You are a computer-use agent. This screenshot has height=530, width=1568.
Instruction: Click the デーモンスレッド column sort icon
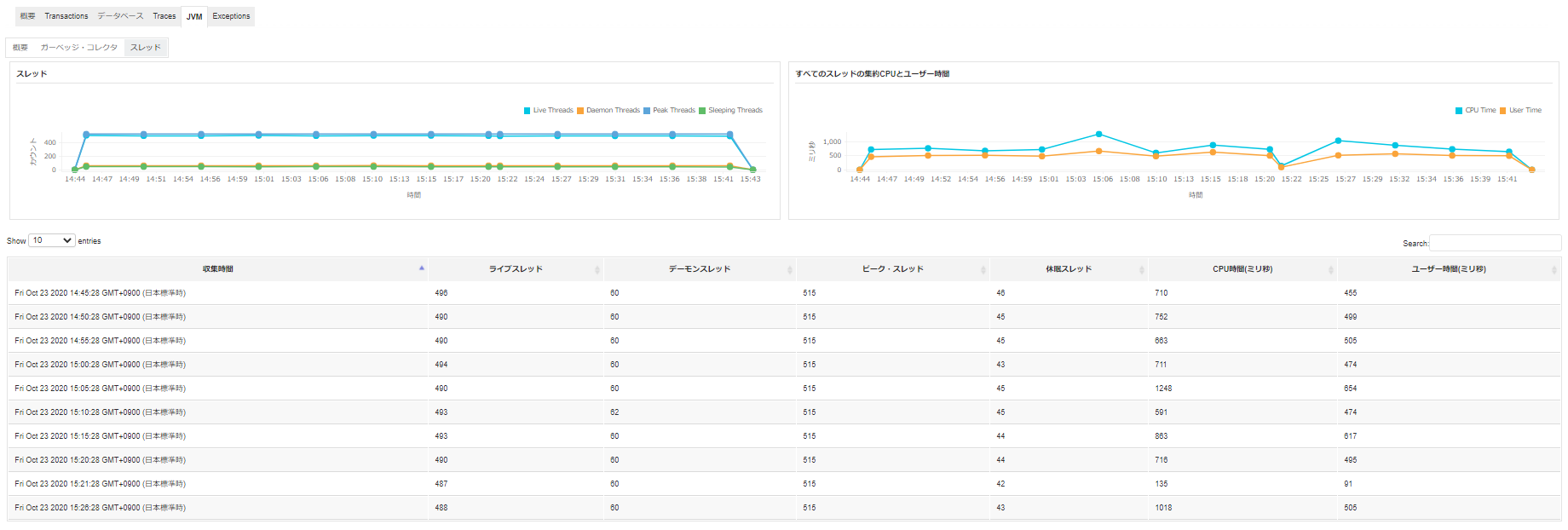tap(789, 269)
